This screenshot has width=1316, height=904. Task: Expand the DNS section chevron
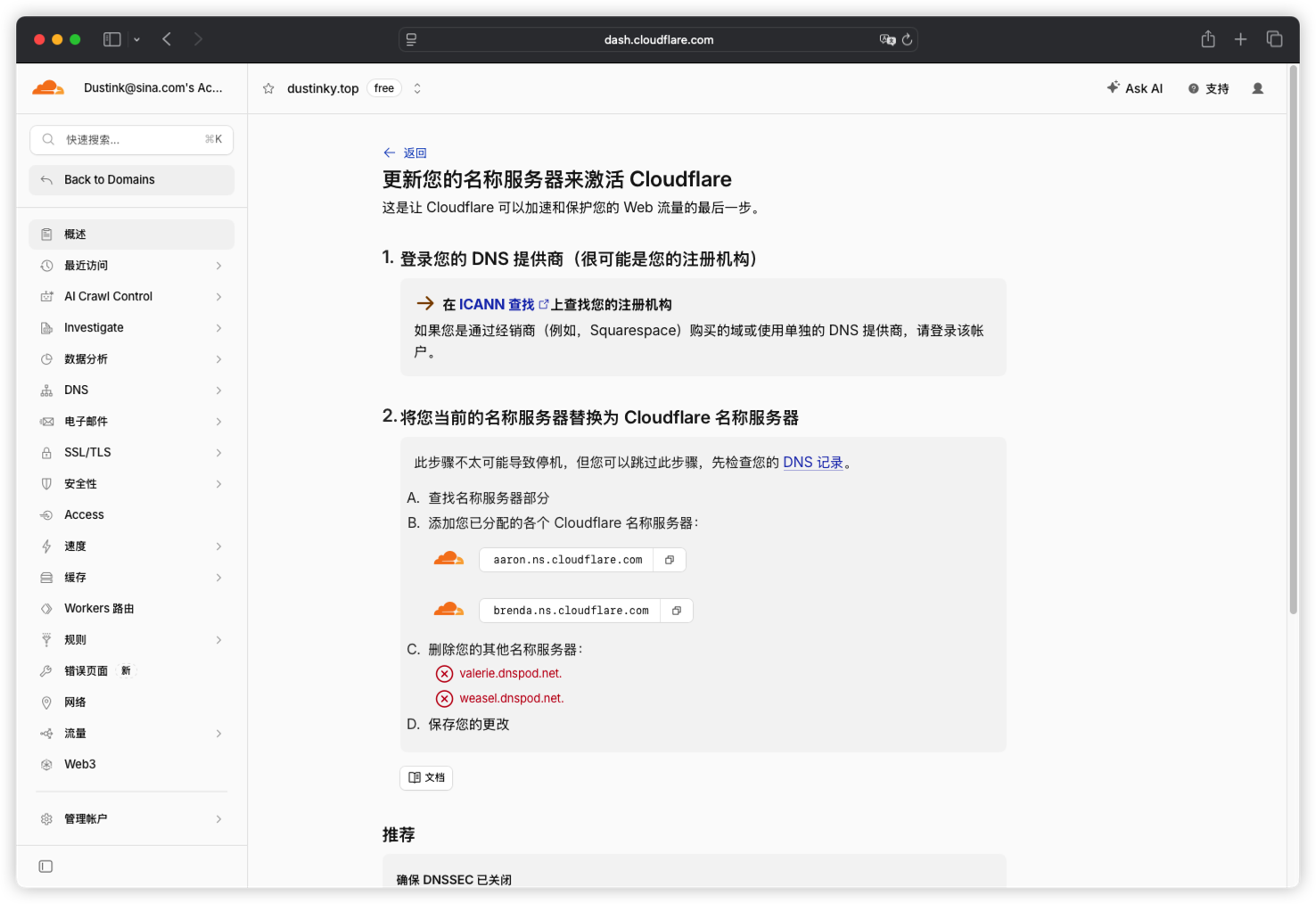tap(218, 390)
